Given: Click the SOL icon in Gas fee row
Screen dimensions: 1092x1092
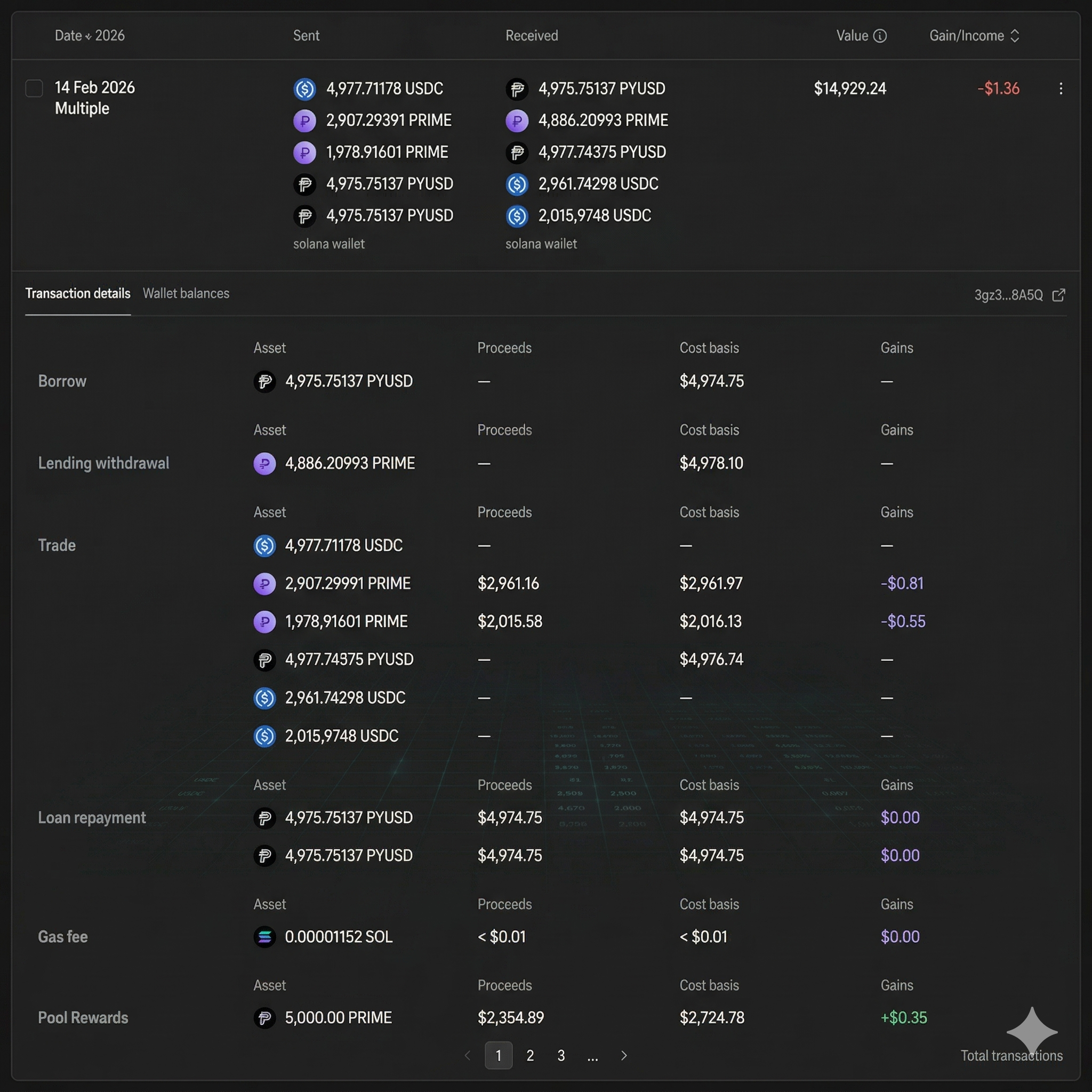Looking at the screenshot, I should click(264, 936).
